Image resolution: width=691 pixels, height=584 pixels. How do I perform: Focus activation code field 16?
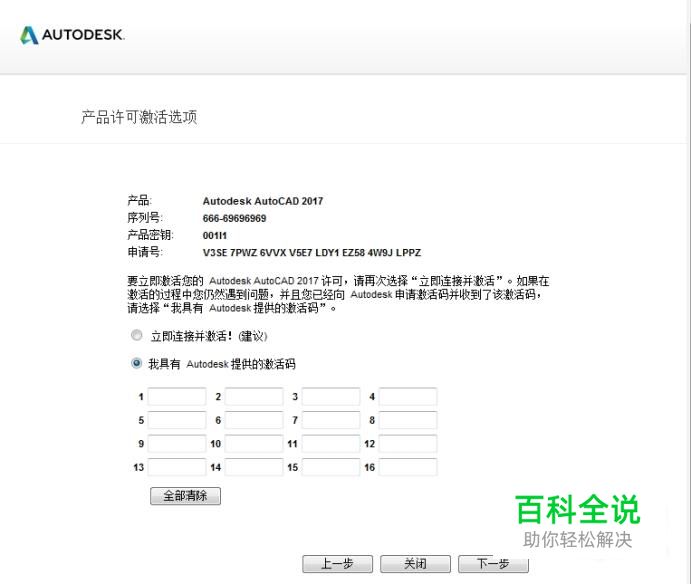click(408, 467)
